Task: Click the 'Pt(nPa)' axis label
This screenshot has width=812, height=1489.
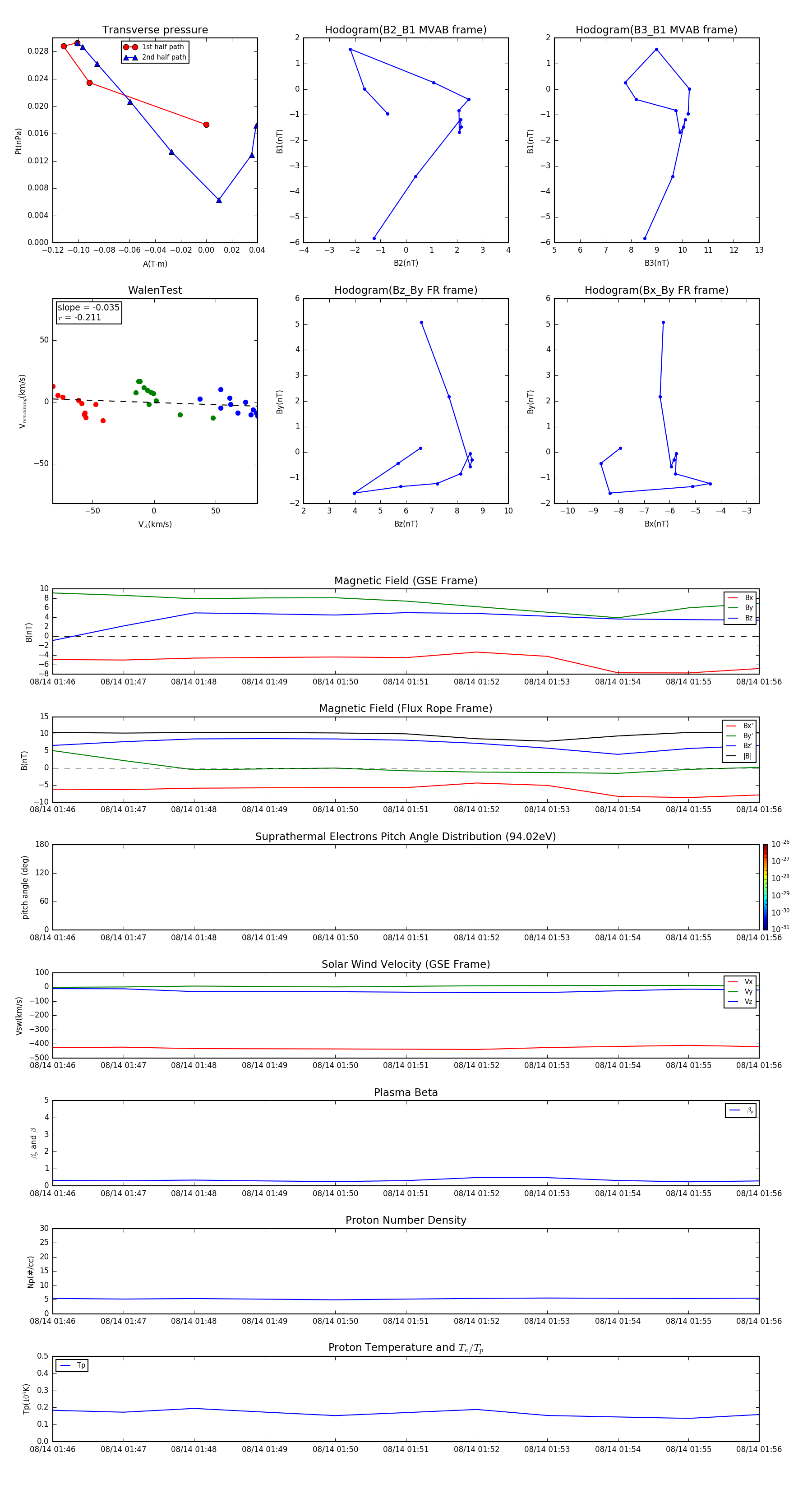Action: tap(18, 140)
